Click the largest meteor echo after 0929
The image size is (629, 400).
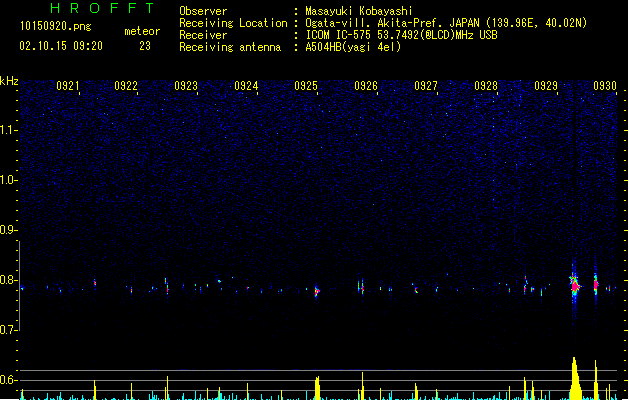(x=575, y=285)
